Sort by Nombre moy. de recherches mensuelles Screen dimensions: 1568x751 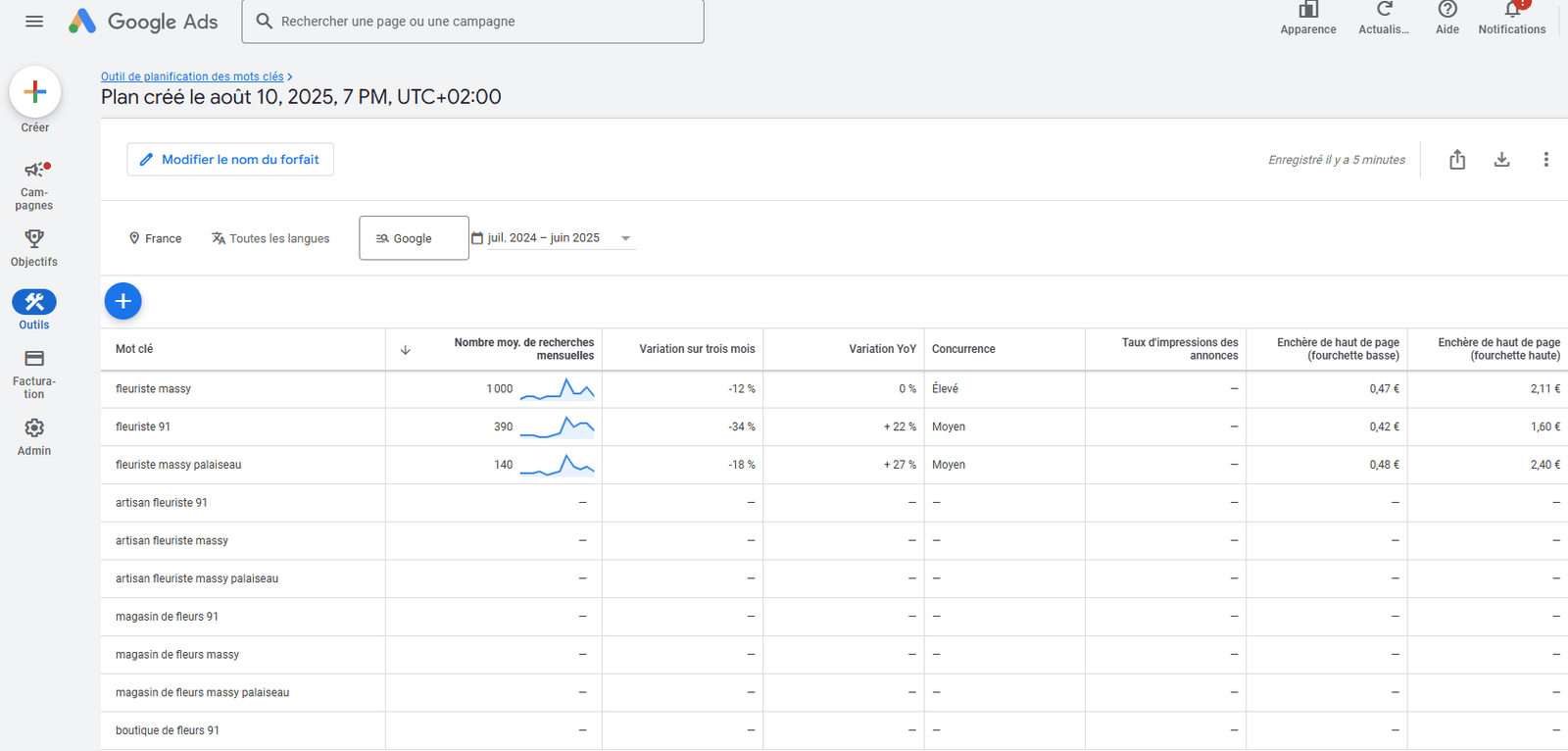point(523,349)
